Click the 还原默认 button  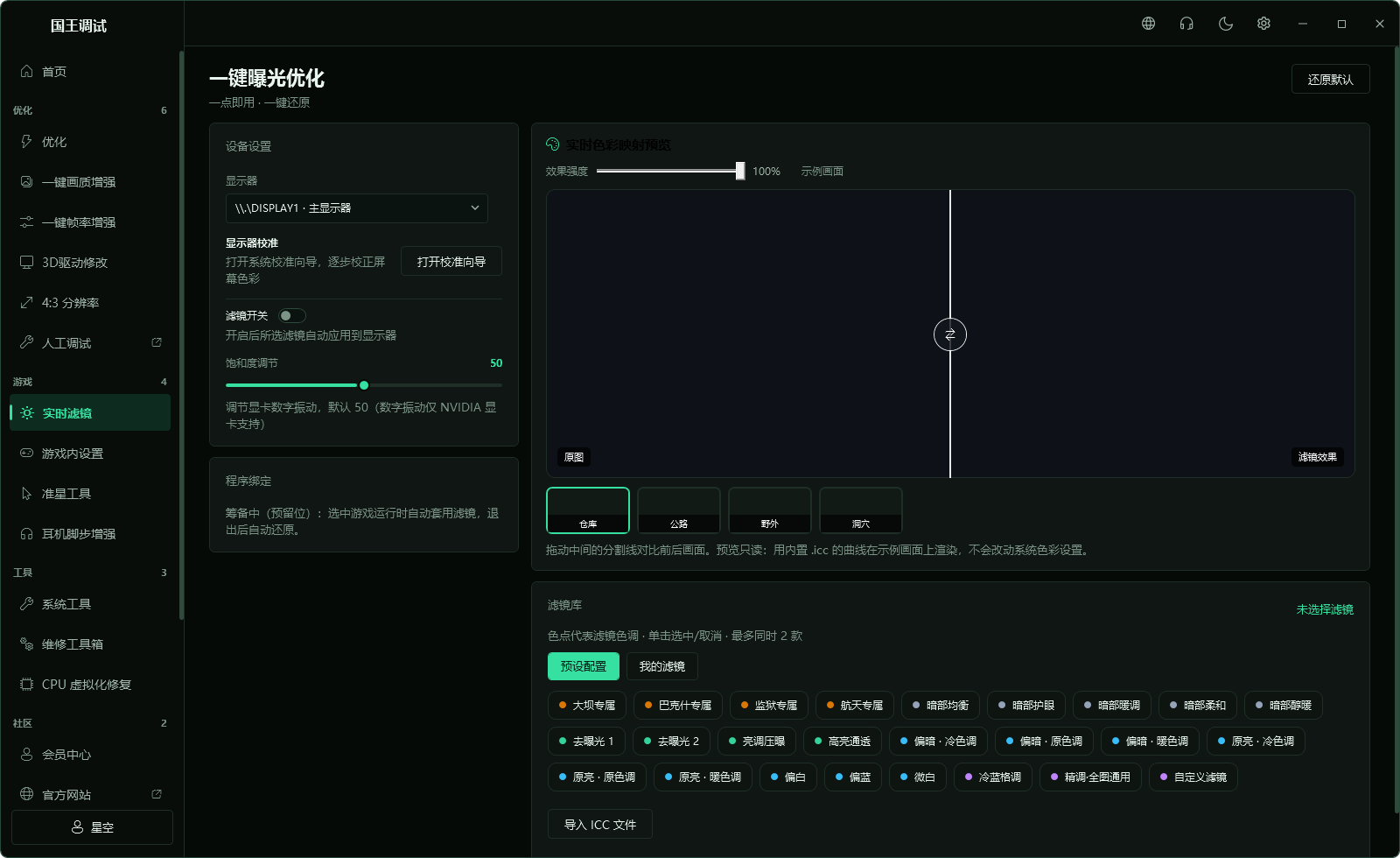pos(1330,80)
